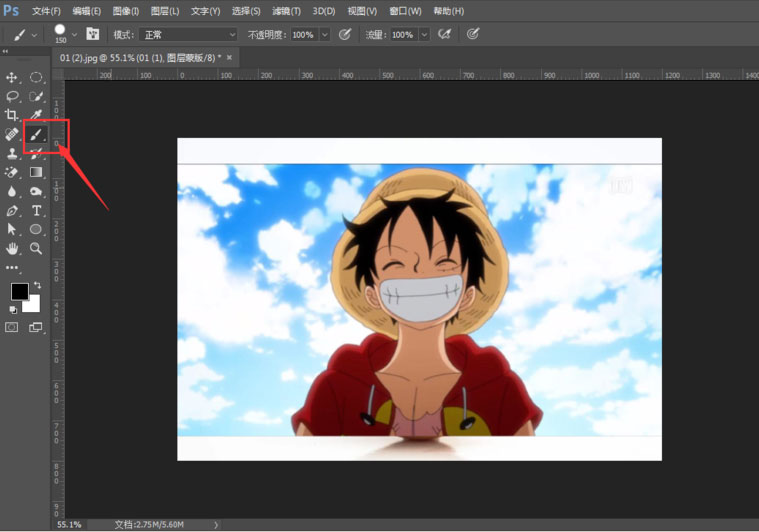Select the Eyedropper tool
Image resolution: width=759 pixels, height=532 pixels.
(36, 115)
